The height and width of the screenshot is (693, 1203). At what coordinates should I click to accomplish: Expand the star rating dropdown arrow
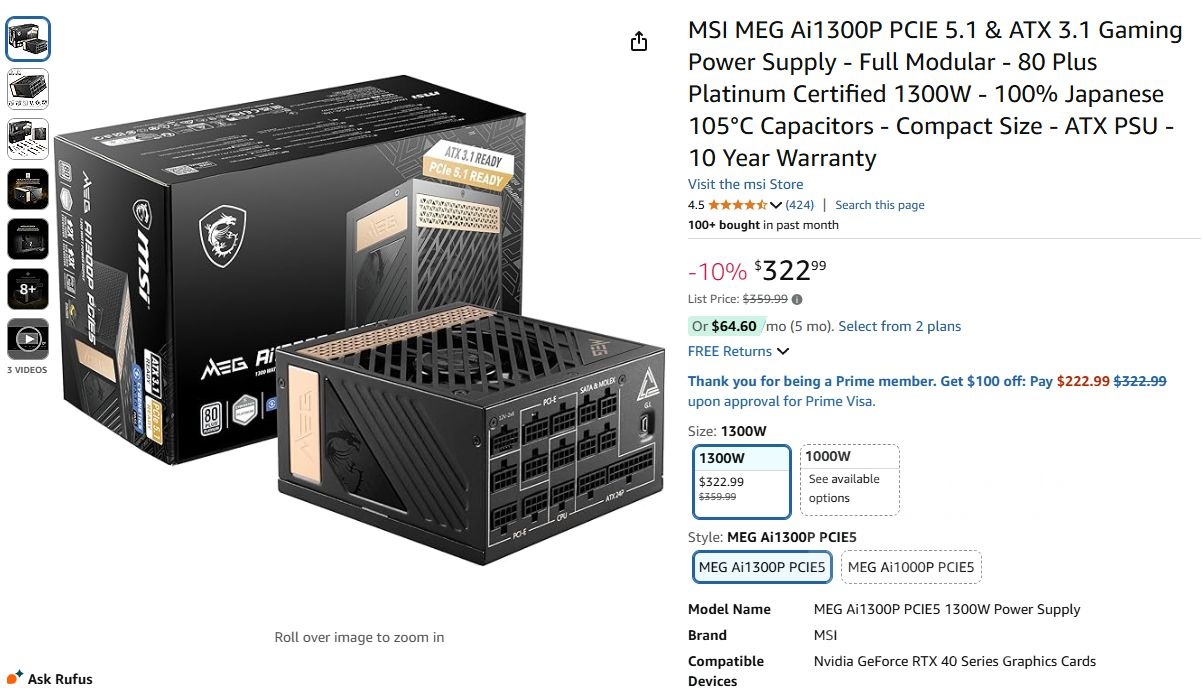[776, 205]
